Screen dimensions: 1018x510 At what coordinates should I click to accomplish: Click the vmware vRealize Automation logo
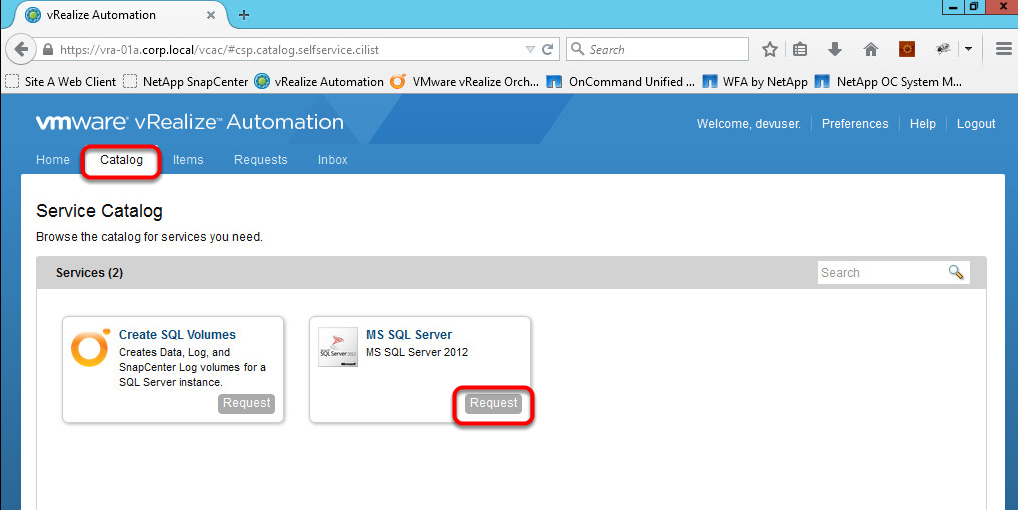(190, 122)
